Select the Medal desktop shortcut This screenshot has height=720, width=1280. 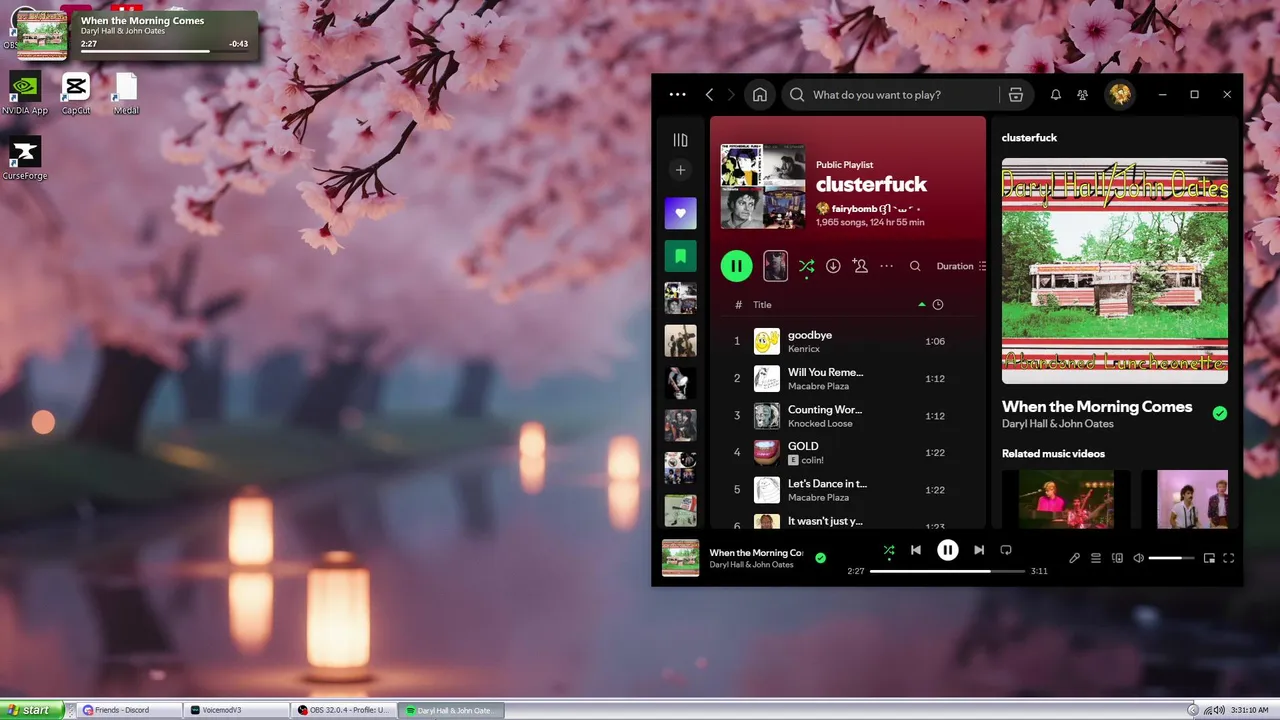(126, 93)
